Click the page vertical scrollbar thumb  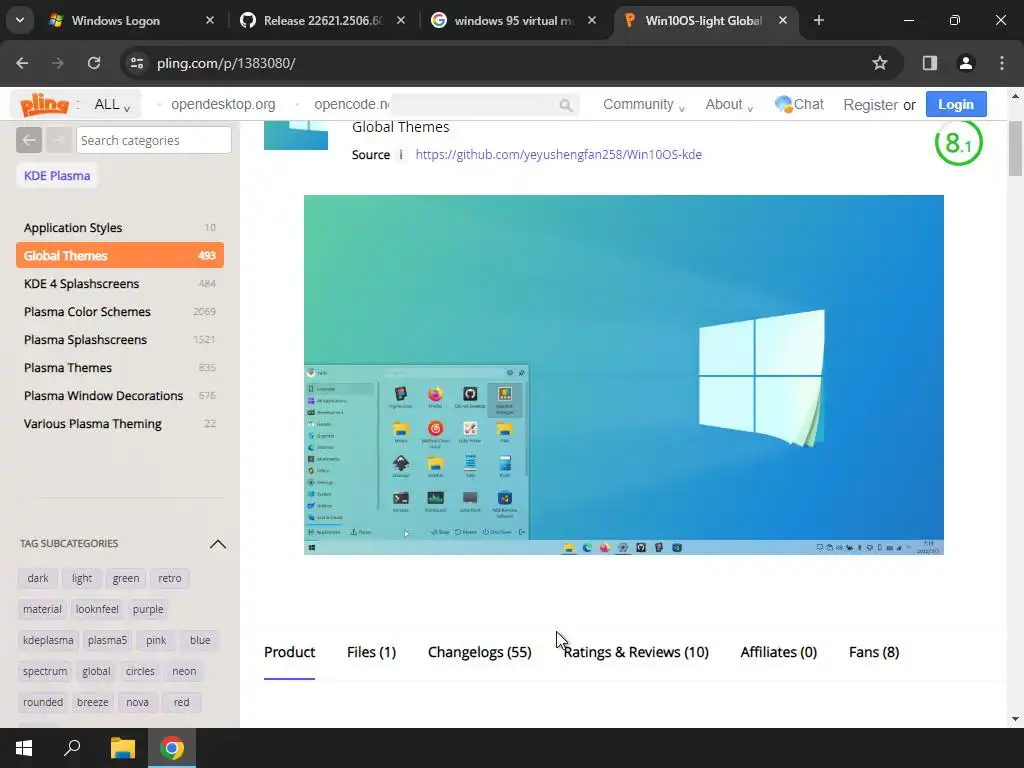(1015, 148)
